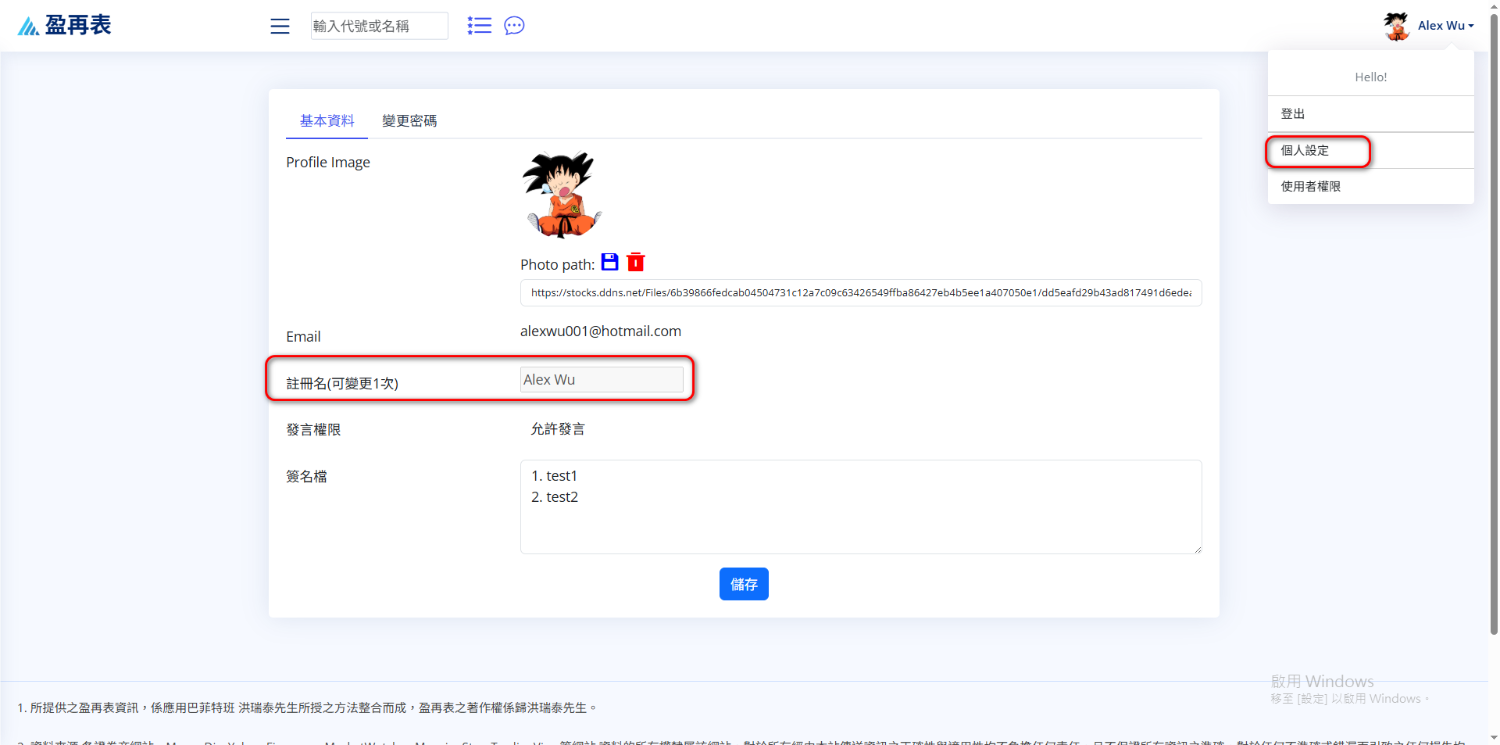Click the Photo path URL field
Viewport: 1500px width, 745px height.
tap(861, 293)
